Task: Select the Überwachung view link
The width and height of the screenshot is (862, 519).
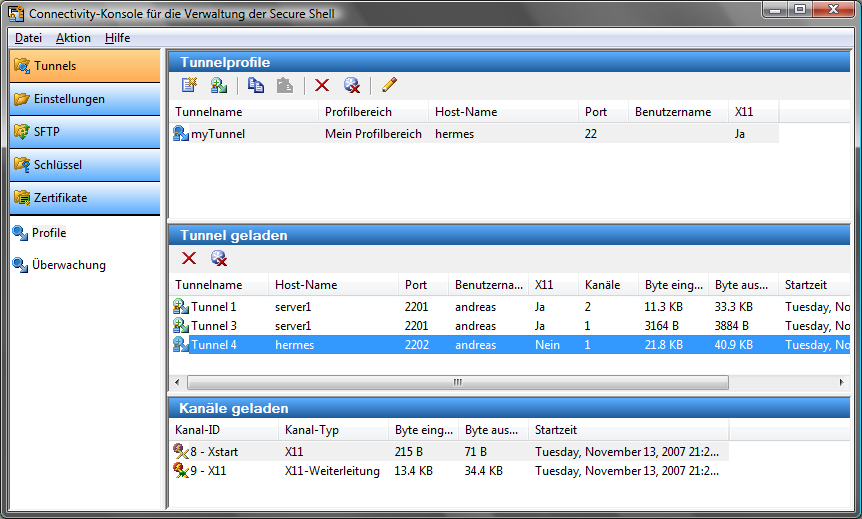Action: pos(69,264)
